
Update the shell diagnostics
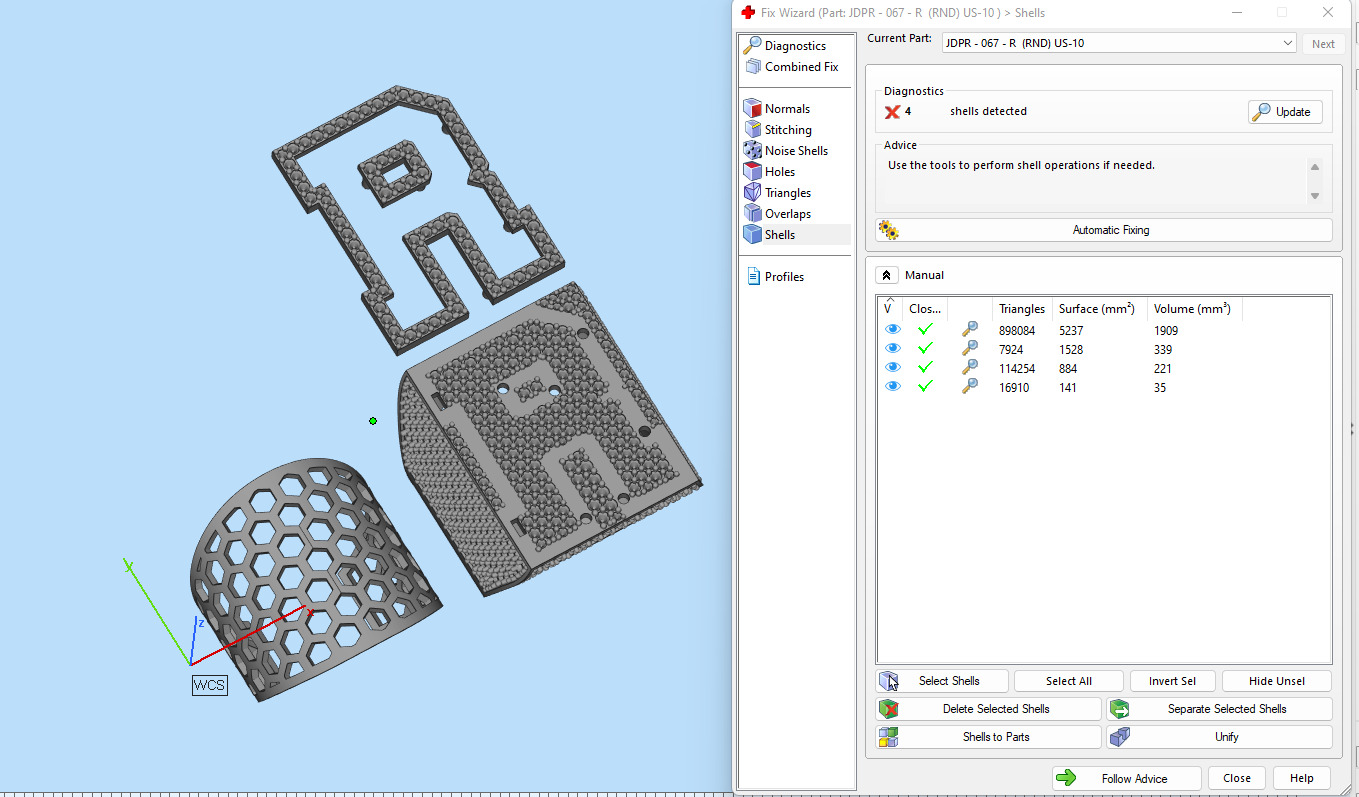coord(1285,112)
